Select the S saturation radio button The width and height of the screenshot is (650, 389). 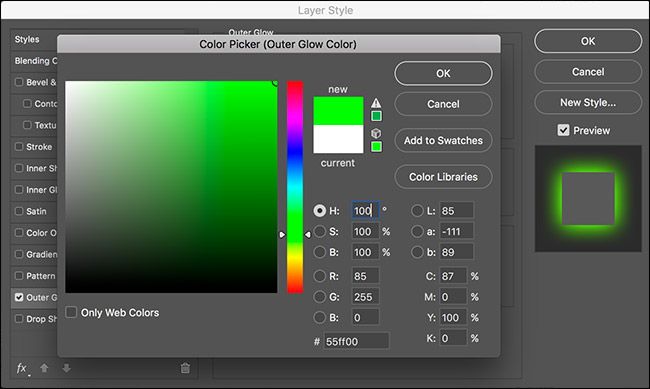pyautogui.click(x=320, y=231)
